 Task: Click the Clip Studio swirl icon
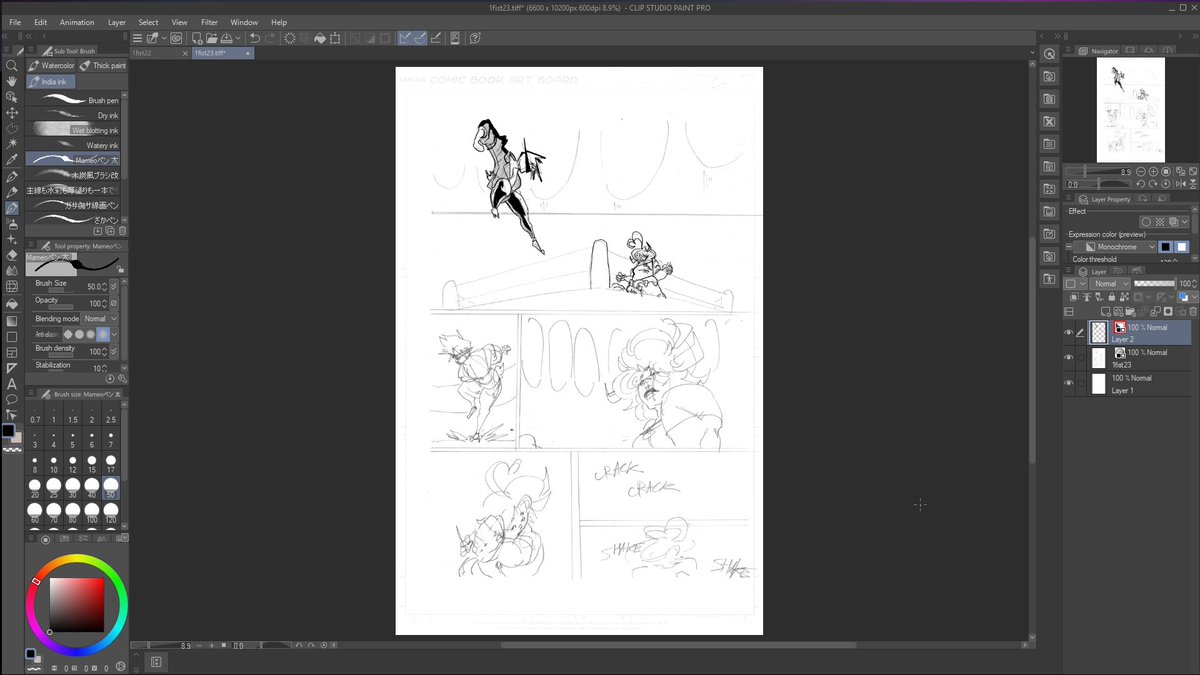click(x=176, y=38)
